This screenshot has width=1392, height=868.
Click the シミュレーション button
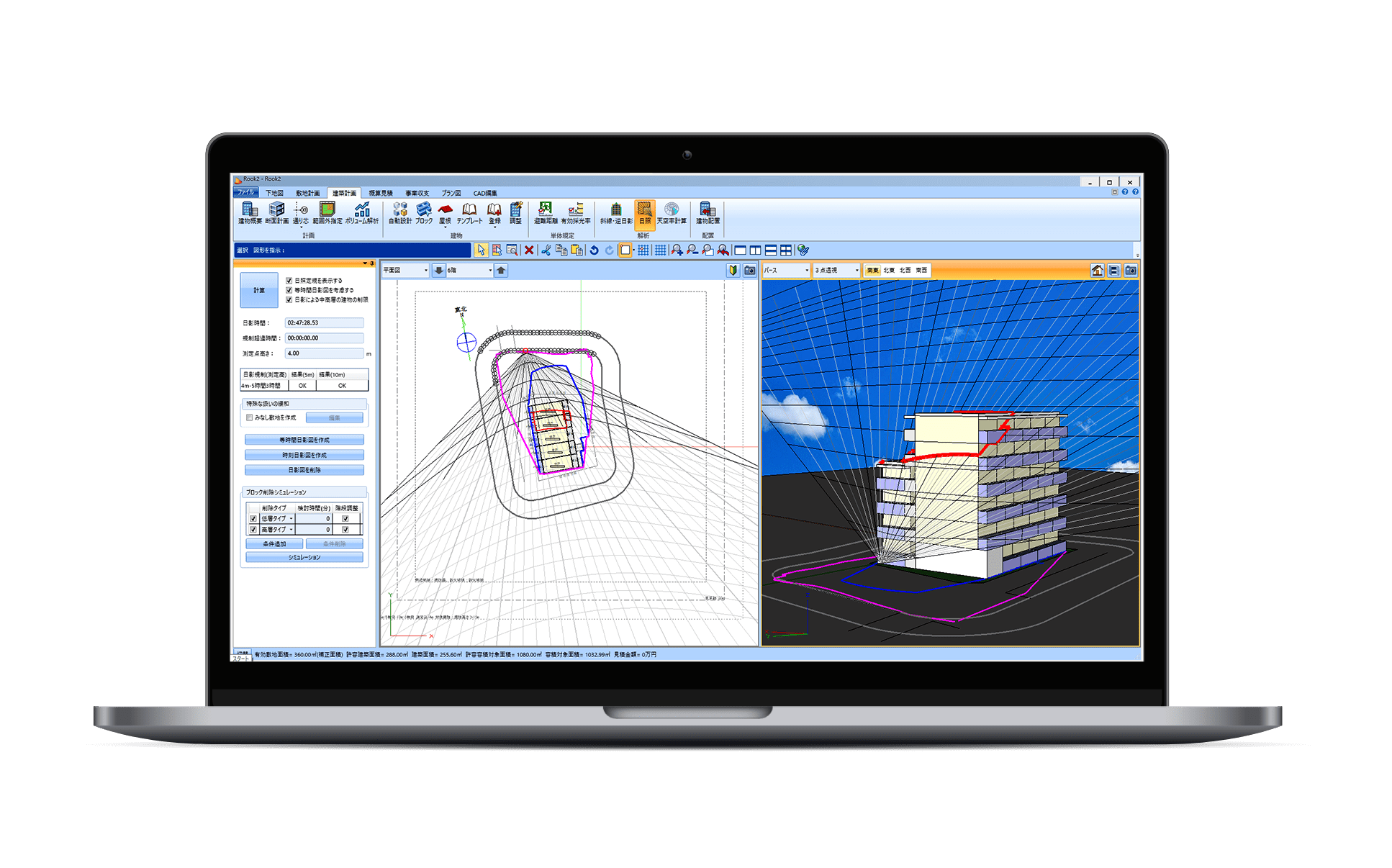click(304, 558)
